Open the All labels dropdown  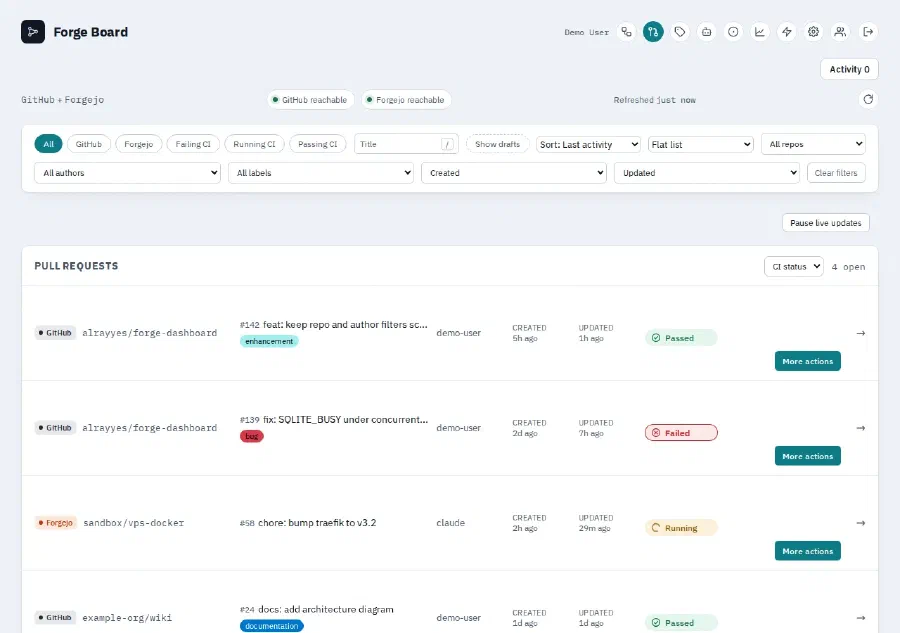321,173
